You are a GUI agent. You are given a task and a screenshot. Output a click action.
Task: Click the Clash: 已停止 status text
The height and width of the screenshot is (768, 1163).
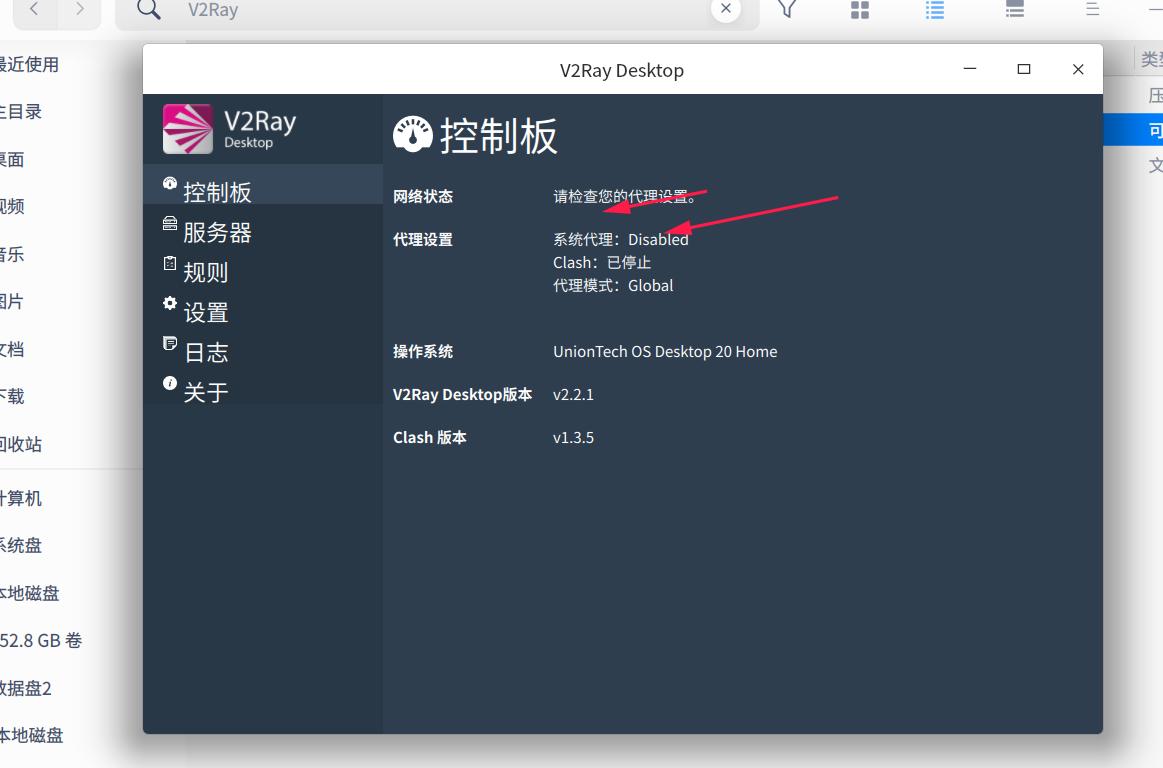602,263
